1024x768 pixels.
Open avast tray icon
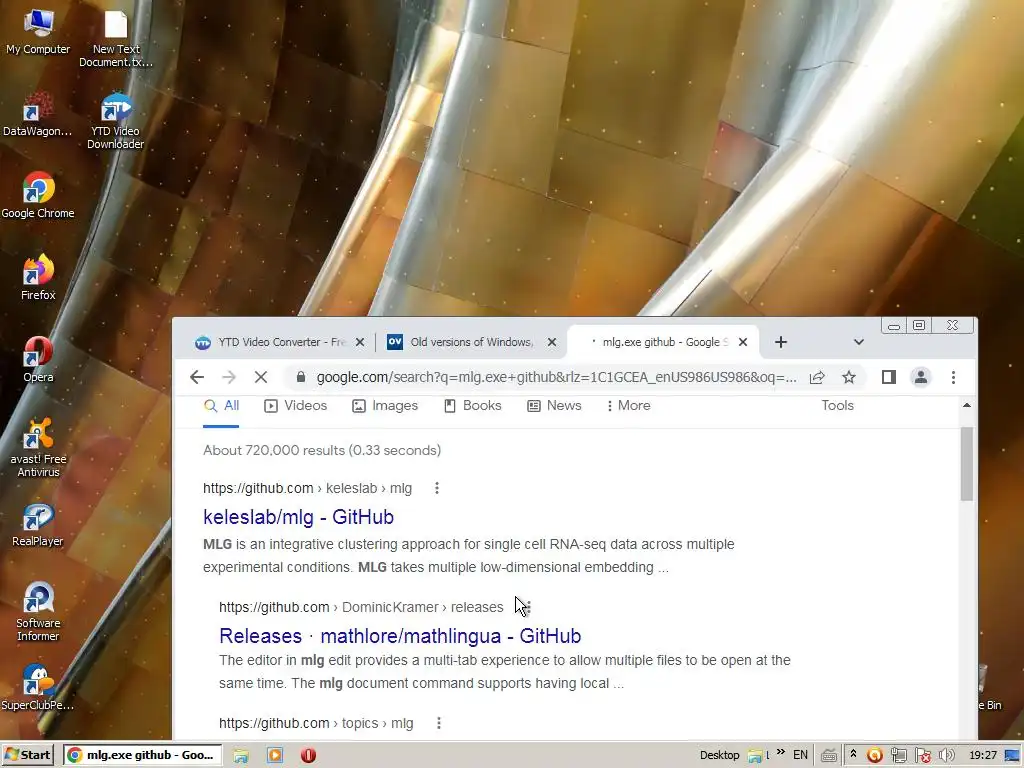point(874,755)
